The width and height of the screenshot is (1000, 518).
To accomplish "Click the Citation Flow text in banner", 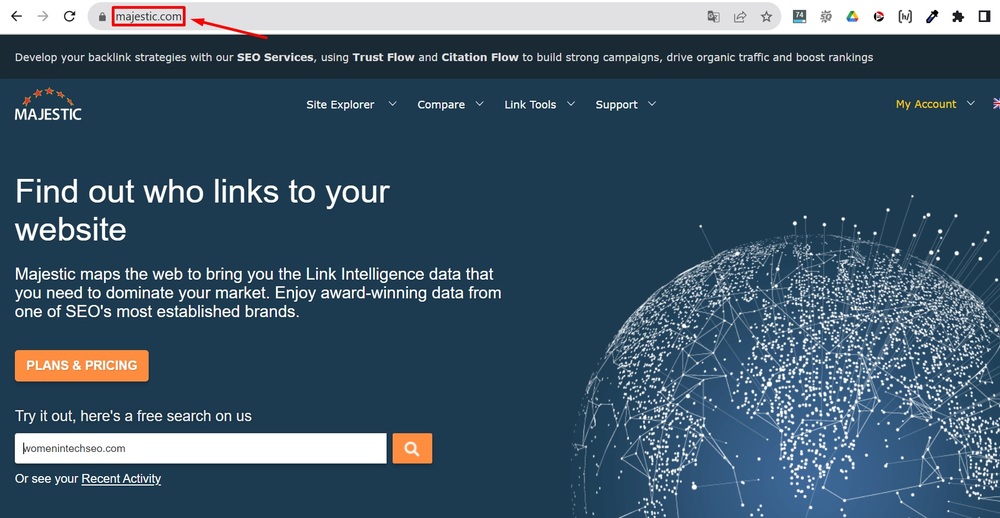I will [480, 57].
